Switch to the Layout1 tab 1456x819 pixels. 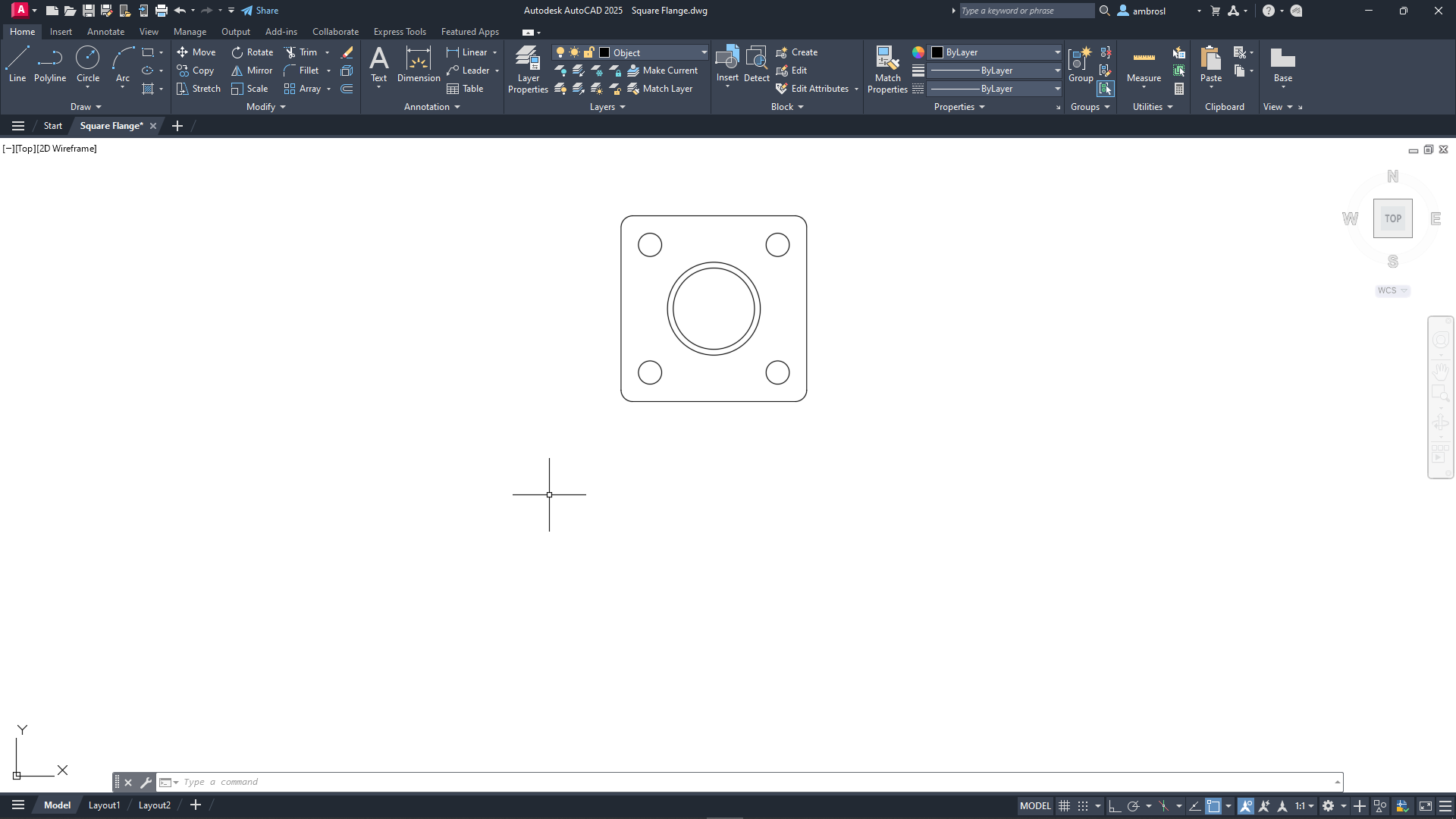coord(104,805)
